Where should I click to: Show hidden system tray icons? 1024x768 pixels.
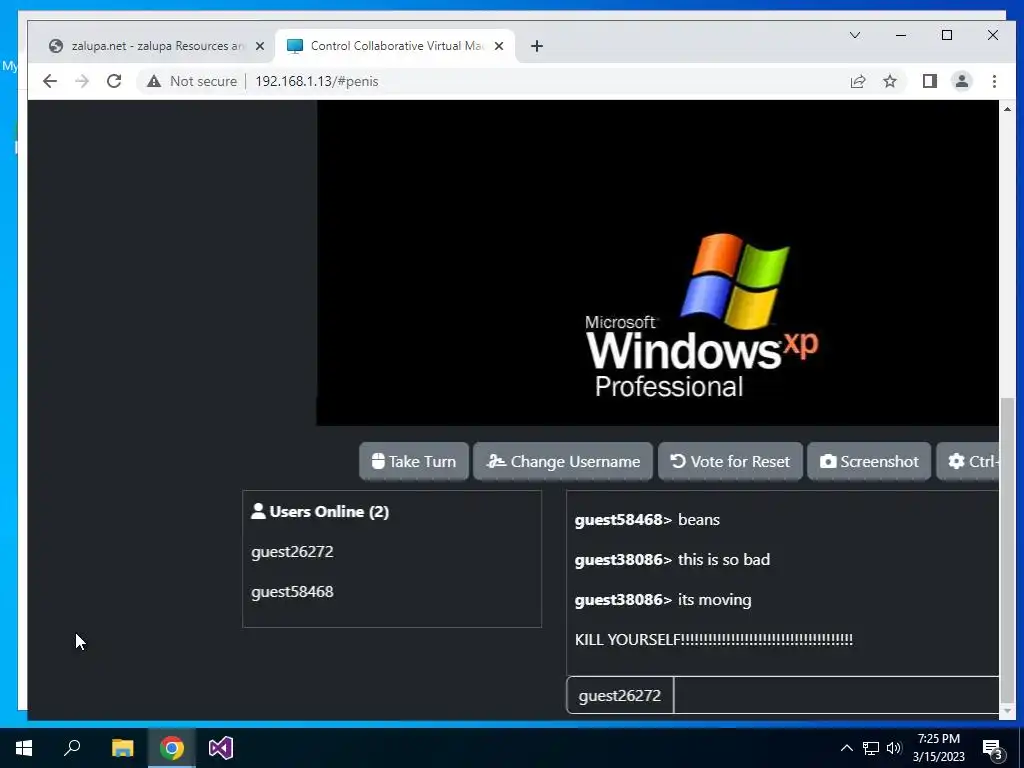[x=846, y=748]
